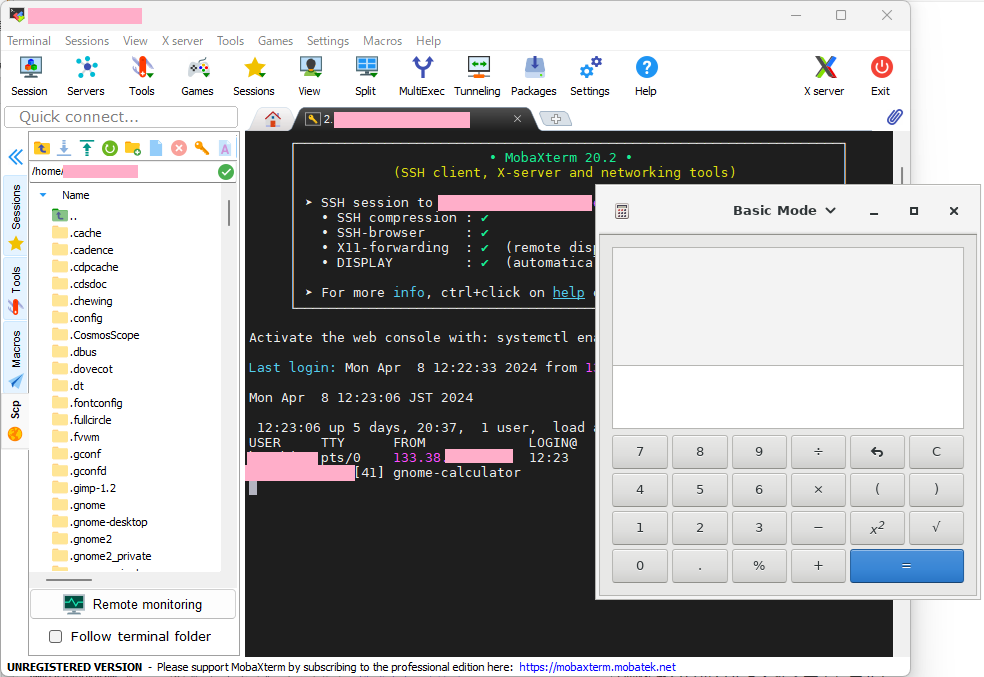Click the percent button in the calculator
This screenshot has width=984, height=677.
pyautogui.click(x=759, y=566)
